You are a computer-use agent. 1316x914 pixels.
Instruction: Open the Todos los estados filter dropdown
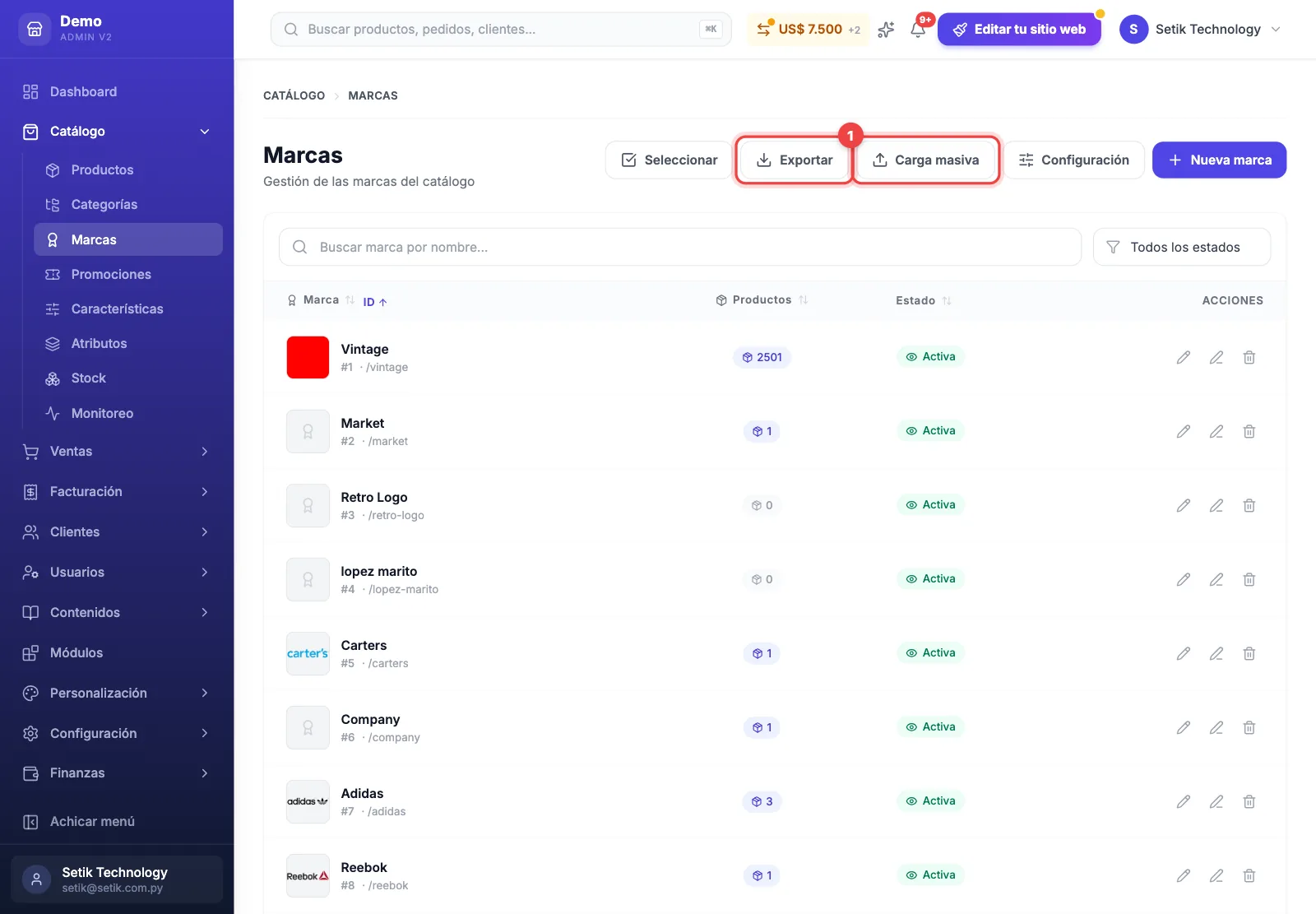[x=1182, y=247]
